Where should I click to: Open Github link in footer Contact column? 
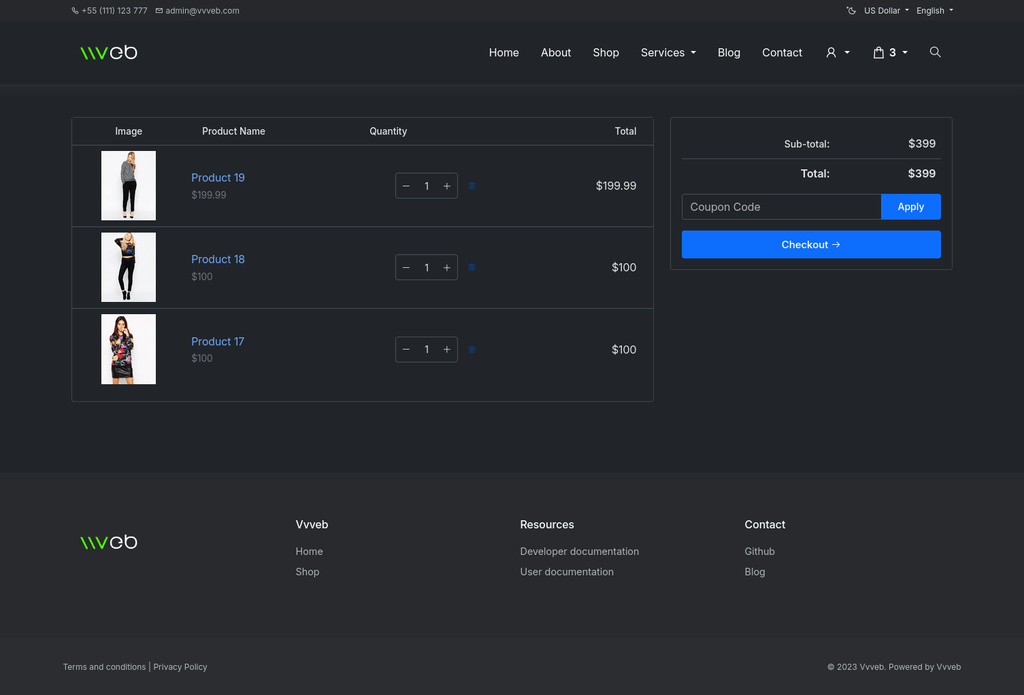[760, 551]
